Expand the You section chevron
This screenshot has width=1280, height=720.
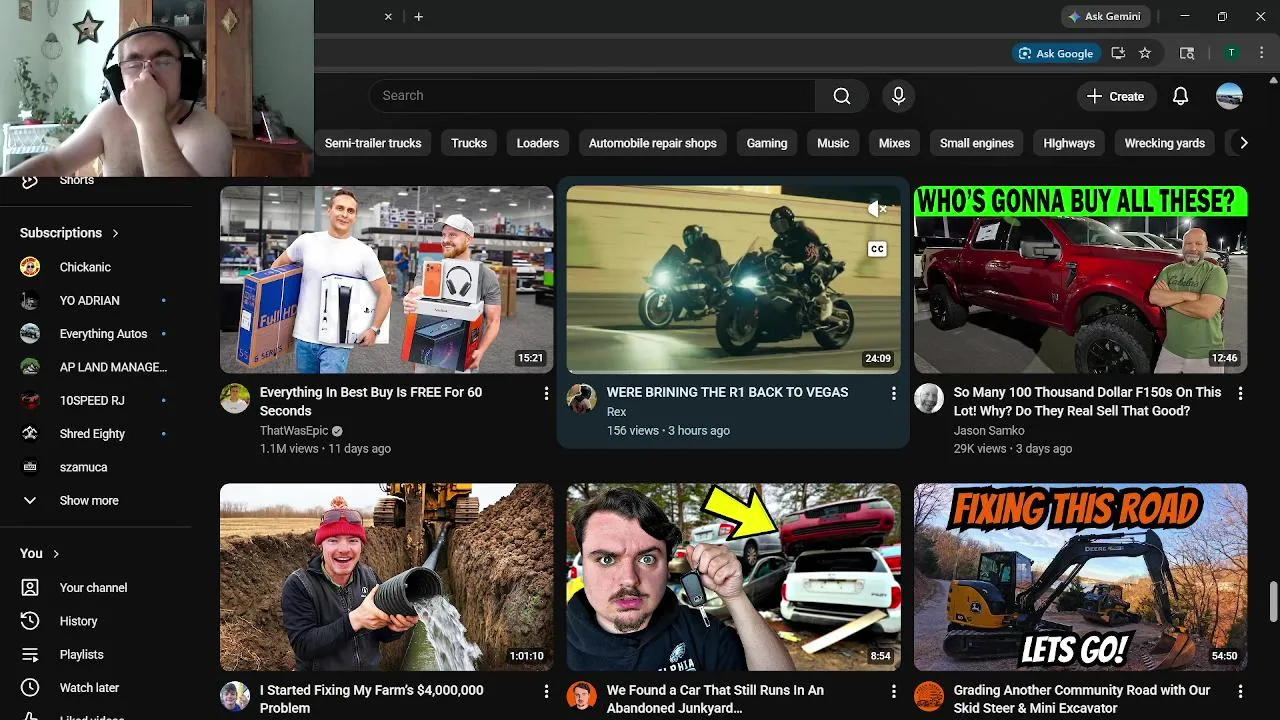(x=56, y=553)
